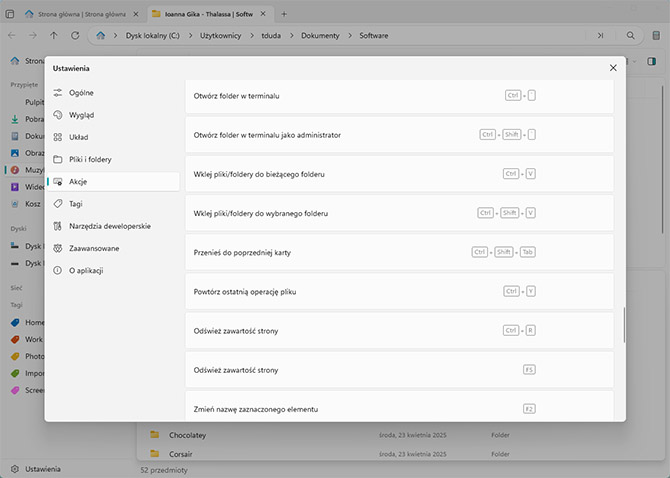
Task: Open the Kosz sidebar item
Action: 26,204
